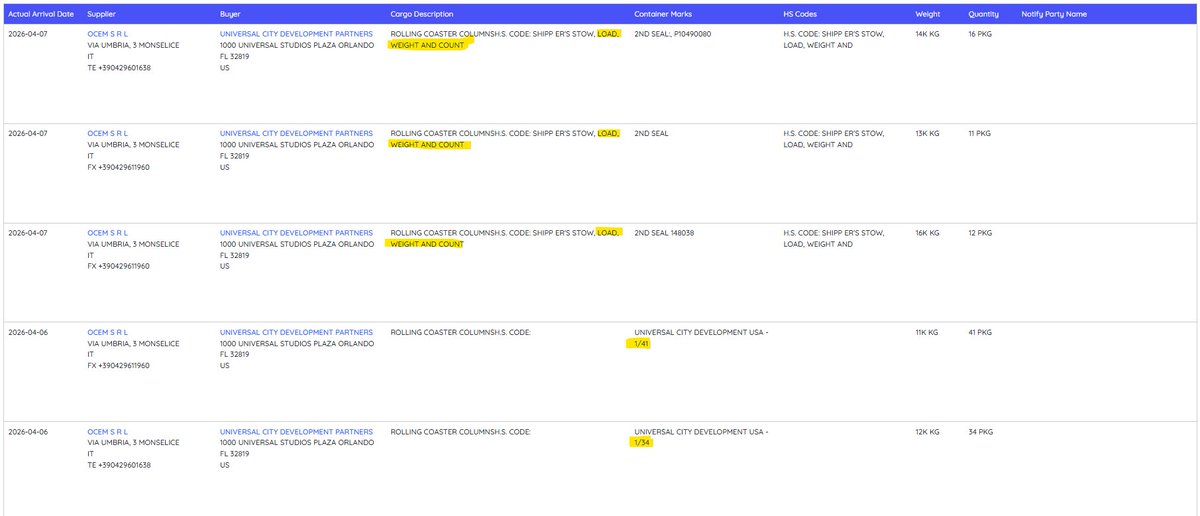Click date 2026-04-07 in the 16K KG row
This screenshot has width=1200, height=516.
pyautogui.click(x=28, y=233)
